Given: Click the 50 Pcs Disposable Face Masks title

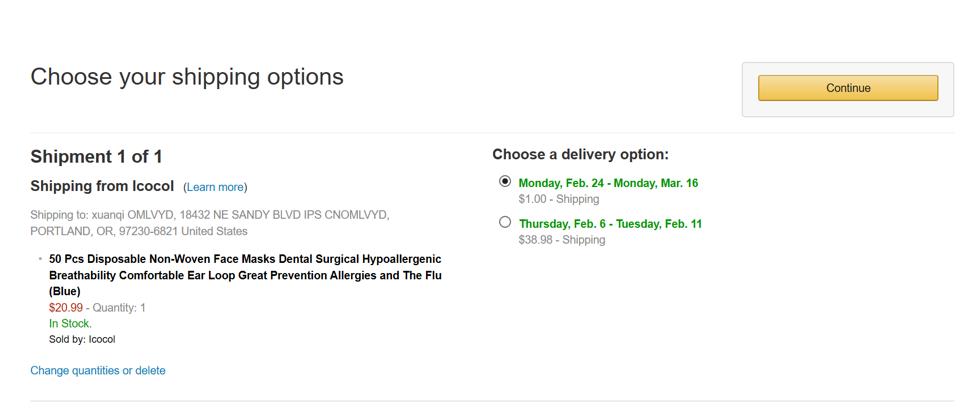Looking at the screenshot, I should click(245, 274).
